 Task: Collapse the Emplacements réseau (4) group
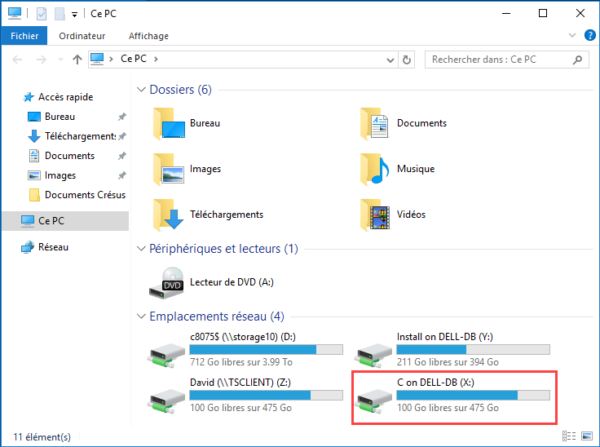point(141,316)
